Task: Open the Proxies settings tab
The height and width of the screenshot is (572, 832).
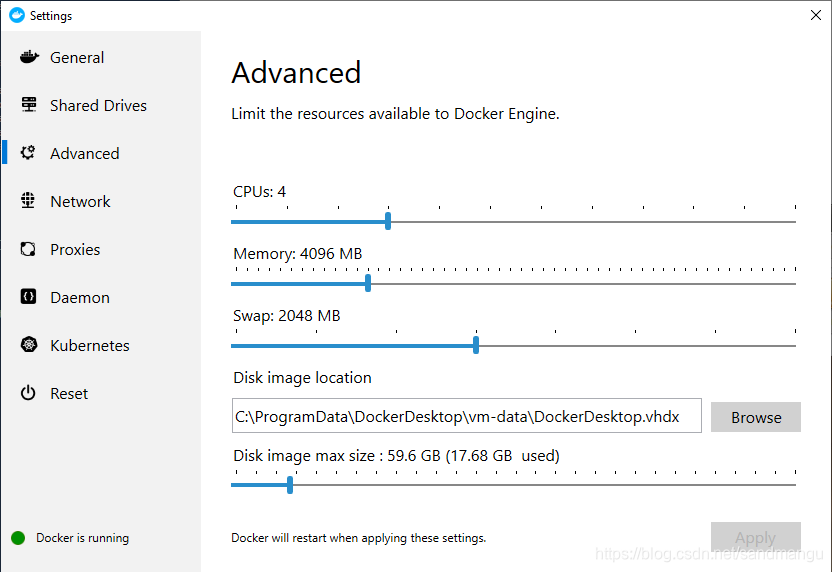Action: pyautogui.click(x=75, y=249)
